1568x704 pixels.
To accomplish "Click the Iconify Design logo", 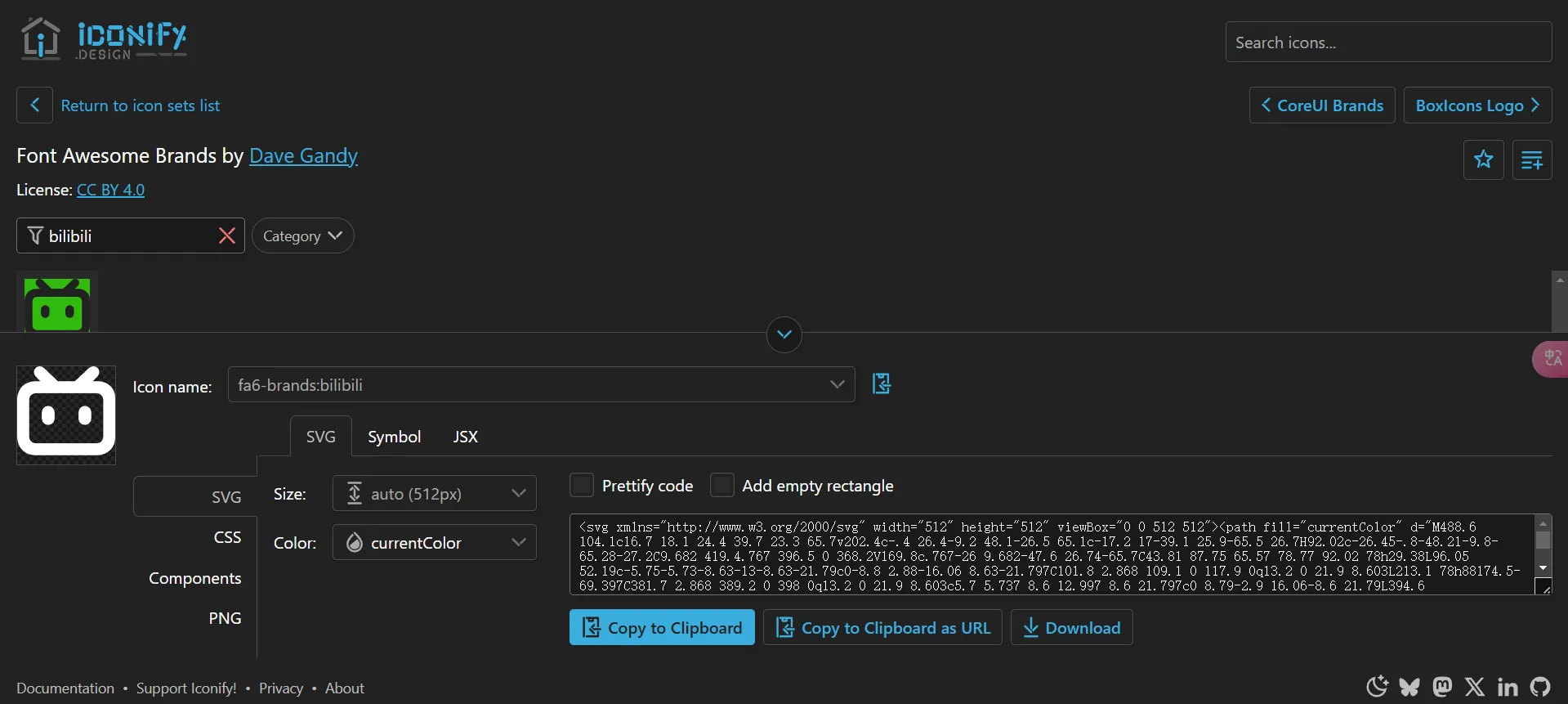I will point(104,39).
